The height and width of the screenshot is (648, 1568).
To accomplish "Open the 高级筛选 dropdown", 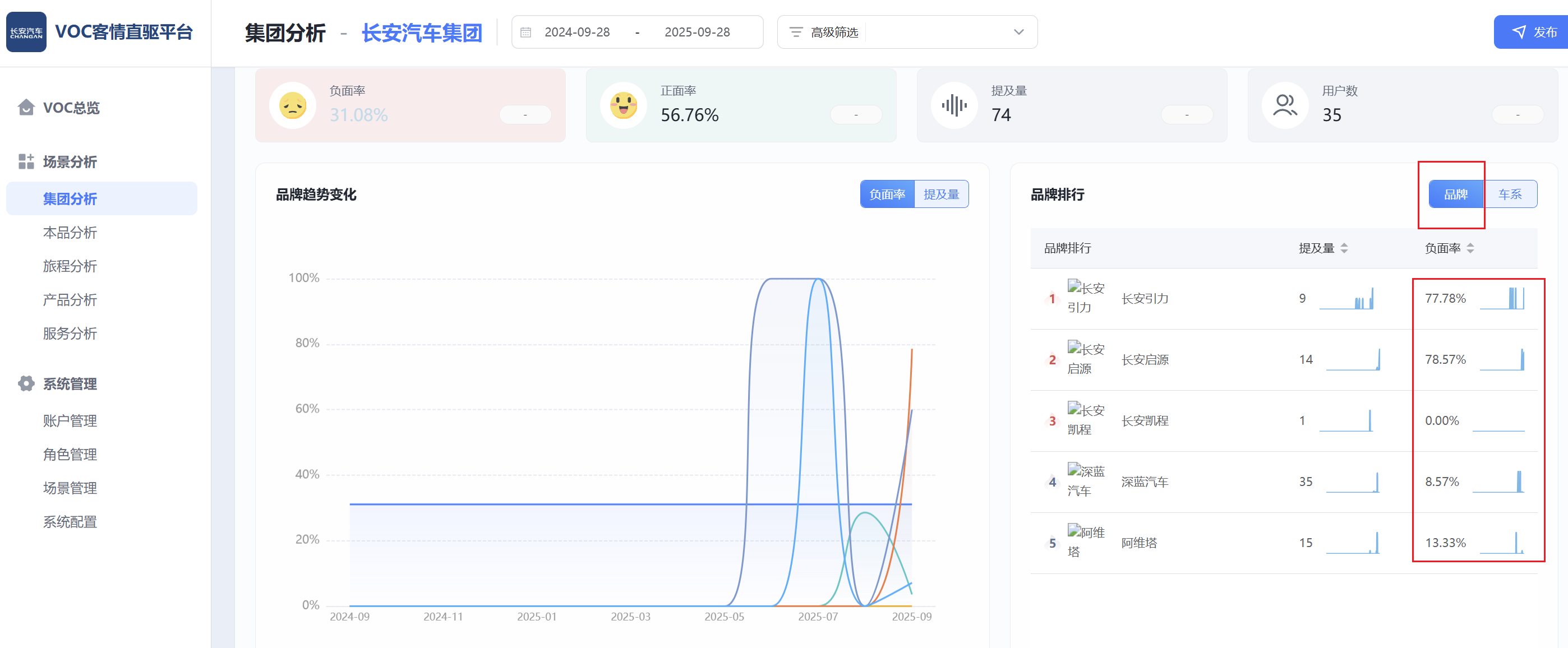I will click(907, 33).
